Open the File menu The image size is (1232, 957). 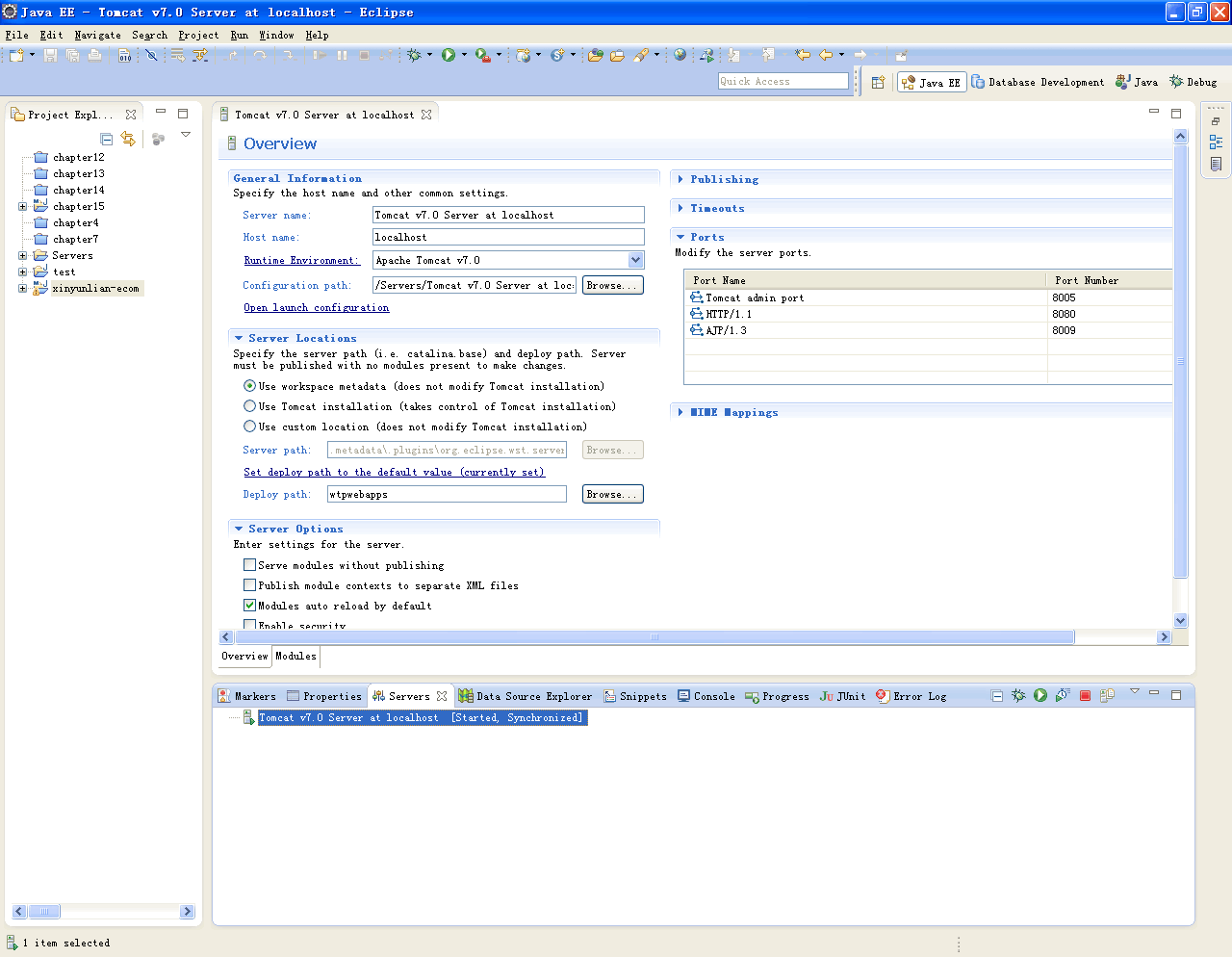pyautogui.click(x=16, y=35)
